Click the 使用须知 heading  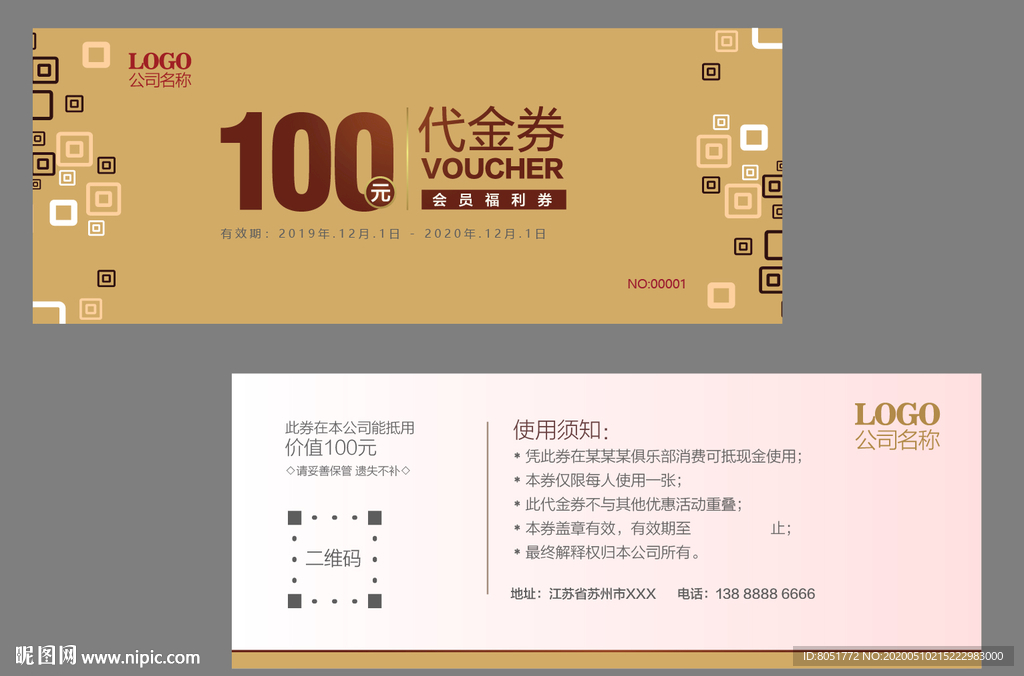click(561, 430)
